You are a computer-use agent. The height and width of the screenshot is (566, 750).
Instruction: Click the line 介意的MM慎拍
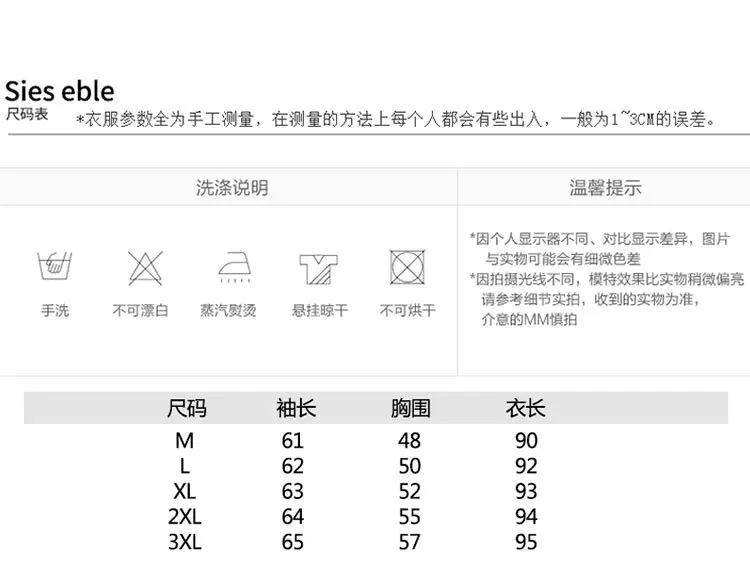(x=529, y=319)
